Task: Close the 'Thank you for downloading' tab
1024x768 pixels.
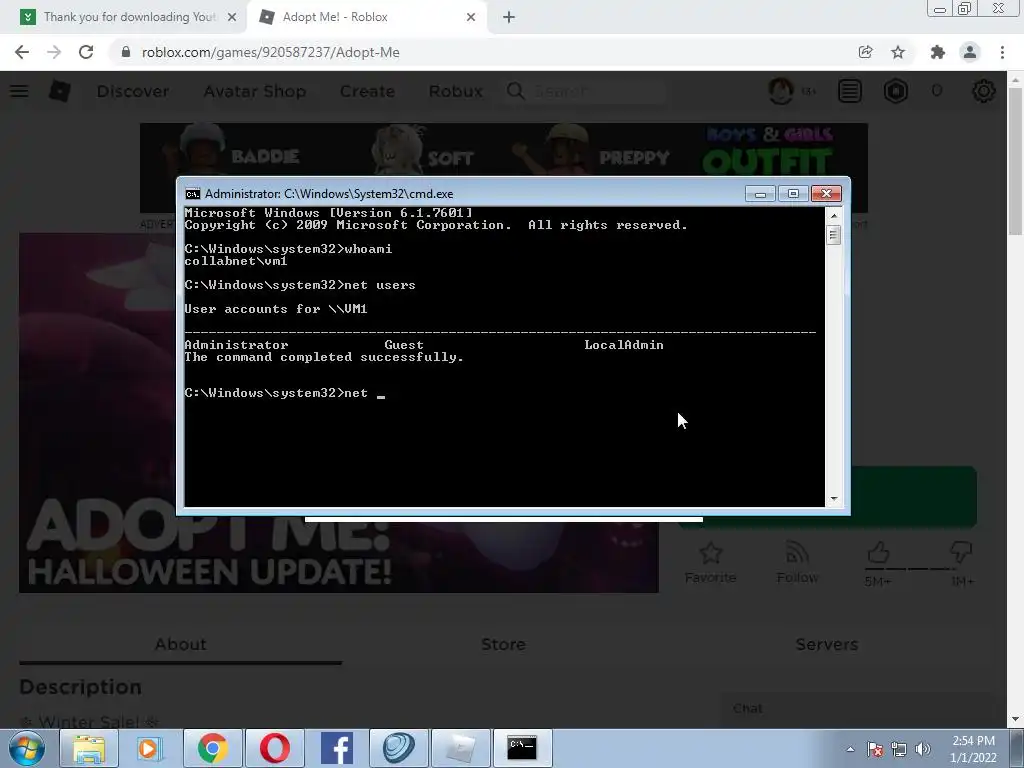Action: click(232, 17)
